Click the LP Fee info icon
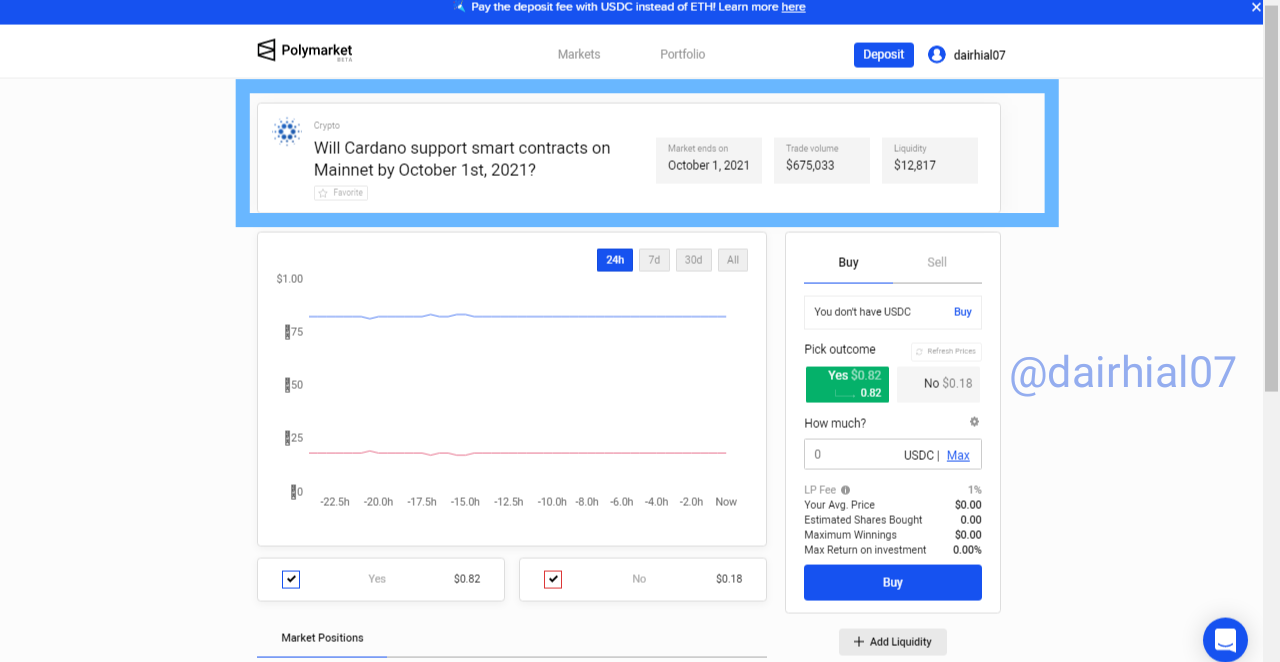This screenshot has width=1280, height=662. (x=845, y=490)
